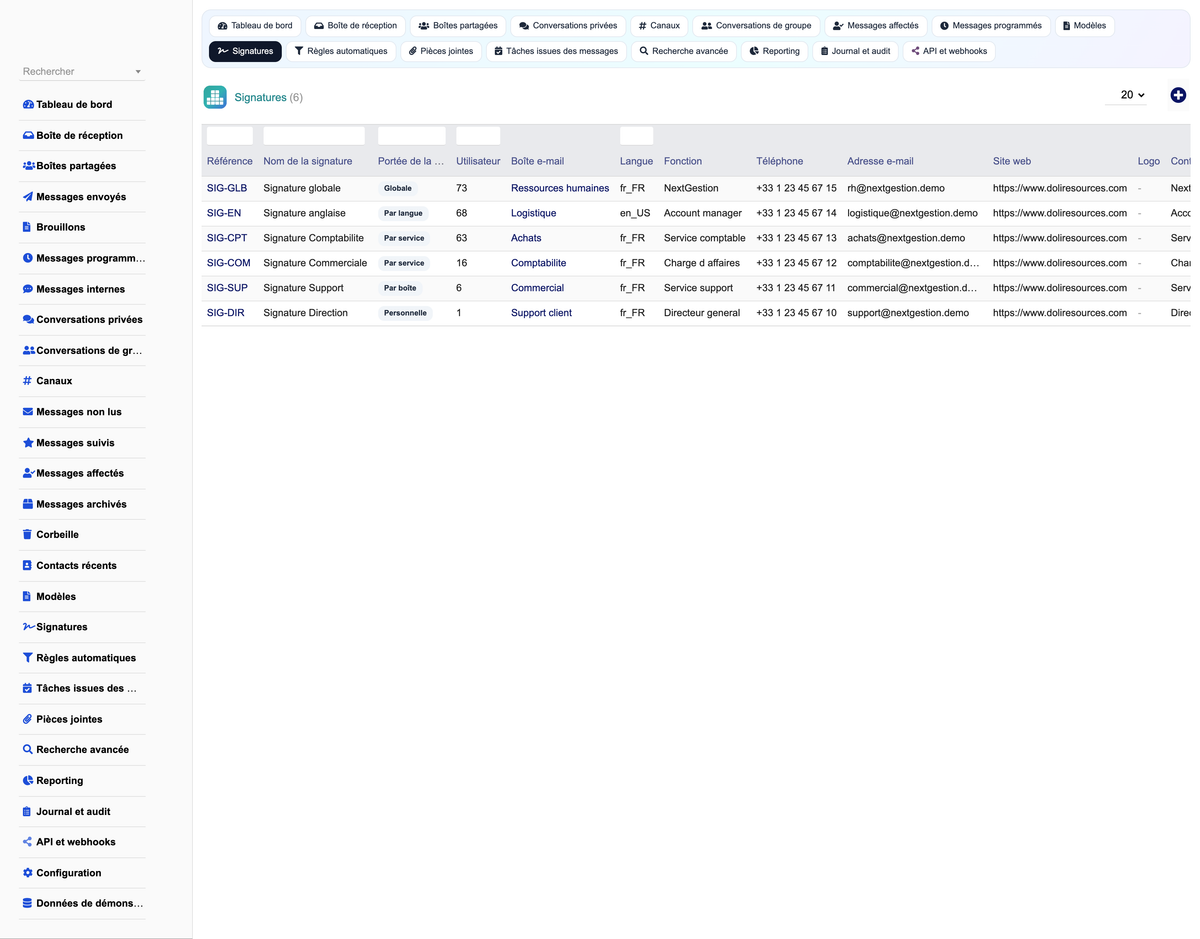Screen dimensions: 1200x939
Task: Click the Configuration gear icon
Action: pyautogui.click(x=28, y=873)
